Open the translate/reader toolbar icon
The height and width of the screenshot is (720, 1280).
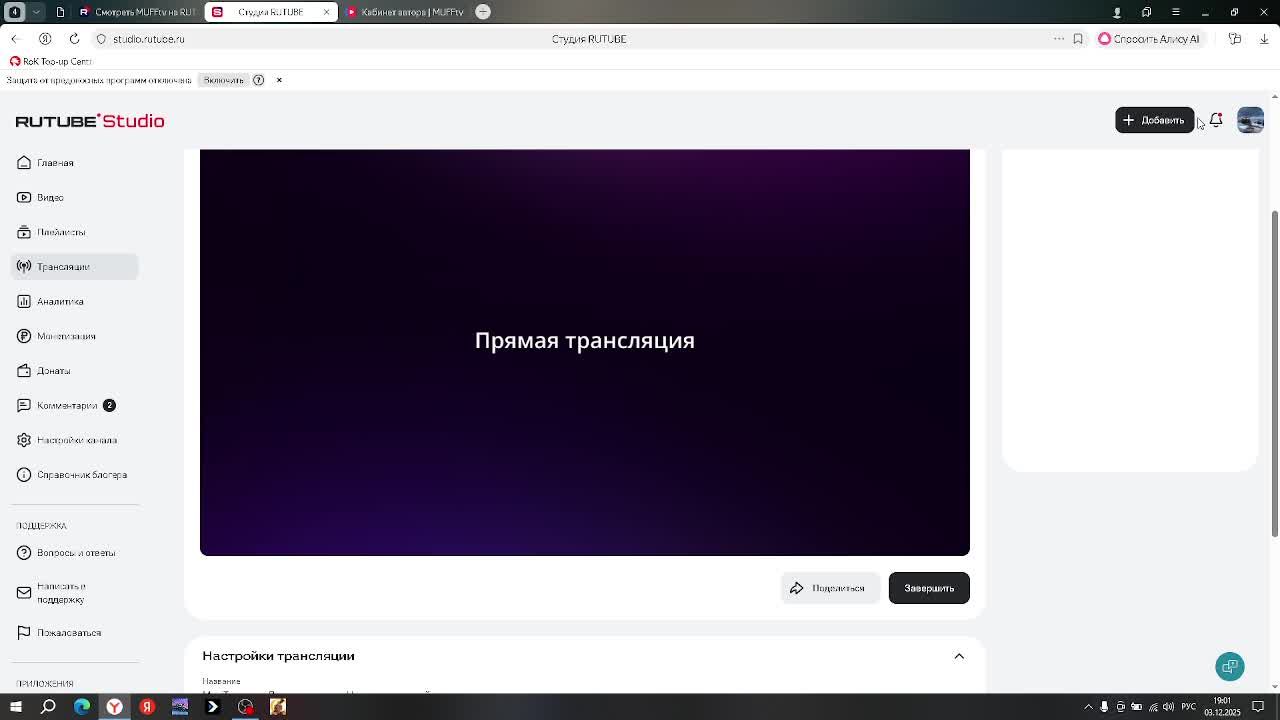tap(1235, 39)
